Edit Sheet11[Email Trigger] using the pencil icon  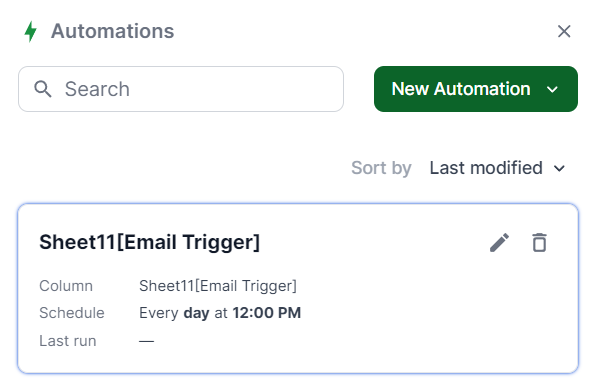coord(500,242)
